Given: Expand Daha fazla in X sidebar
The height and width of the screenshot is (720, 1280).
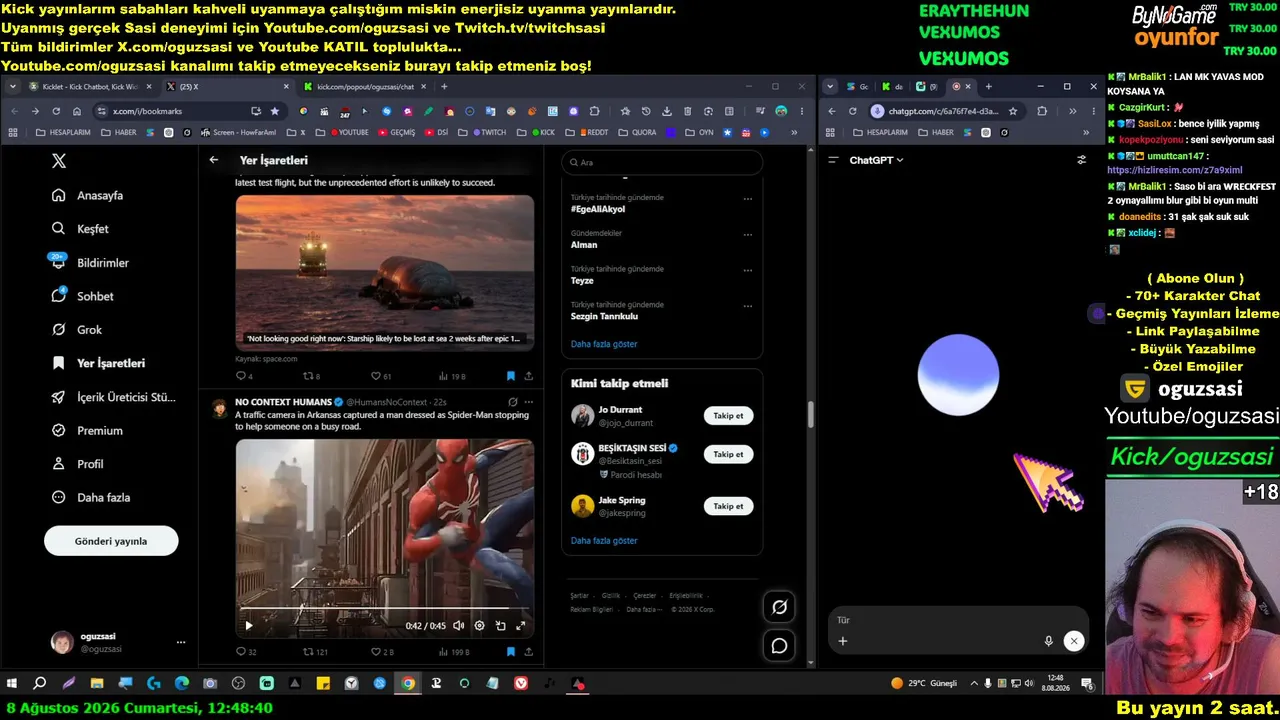Looking at the screenshot, I should (90, 498).
